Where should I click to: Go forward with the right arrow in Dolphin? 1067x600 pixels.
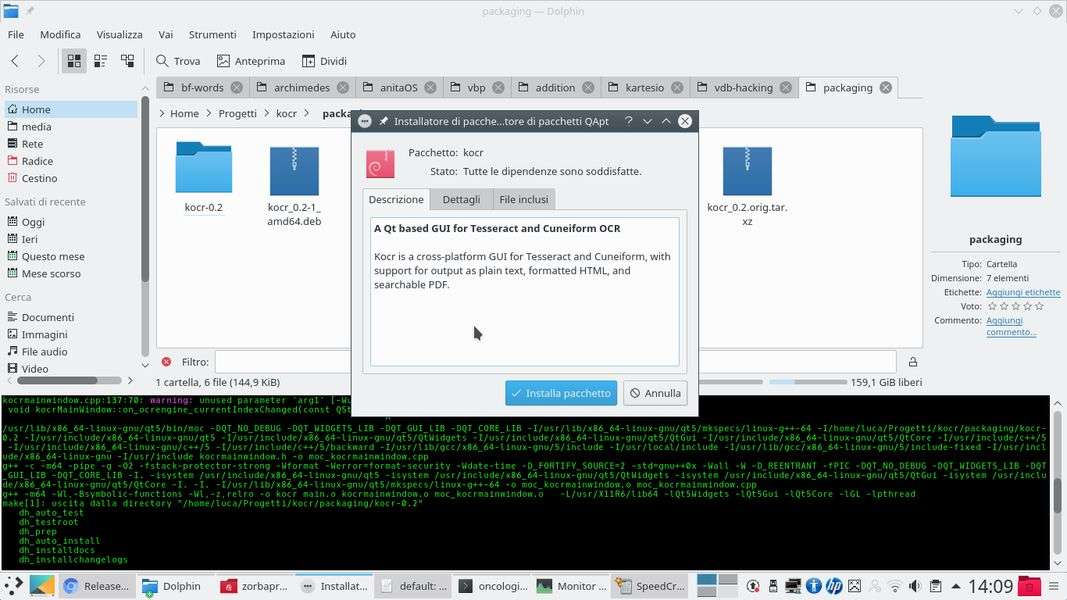(41, 61)
